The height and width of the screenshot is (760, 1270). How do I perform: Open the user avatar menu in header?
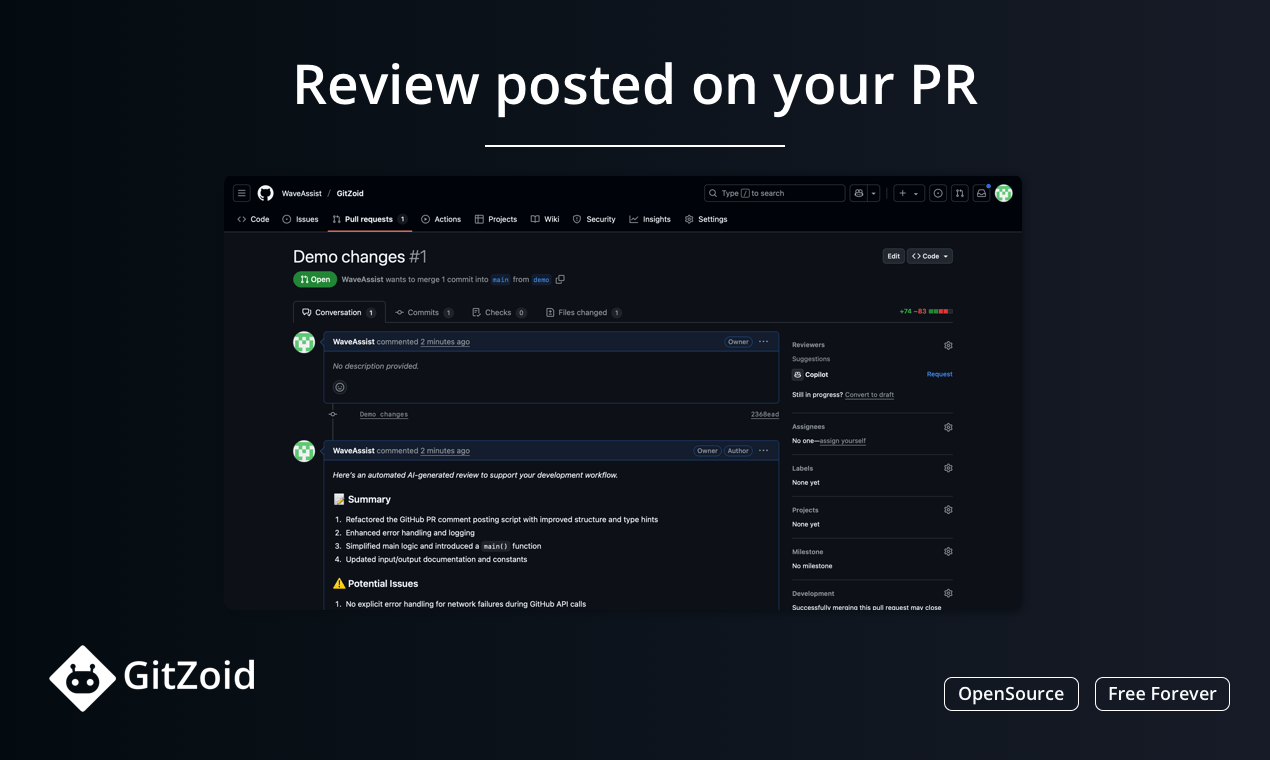coord(1003,193)
